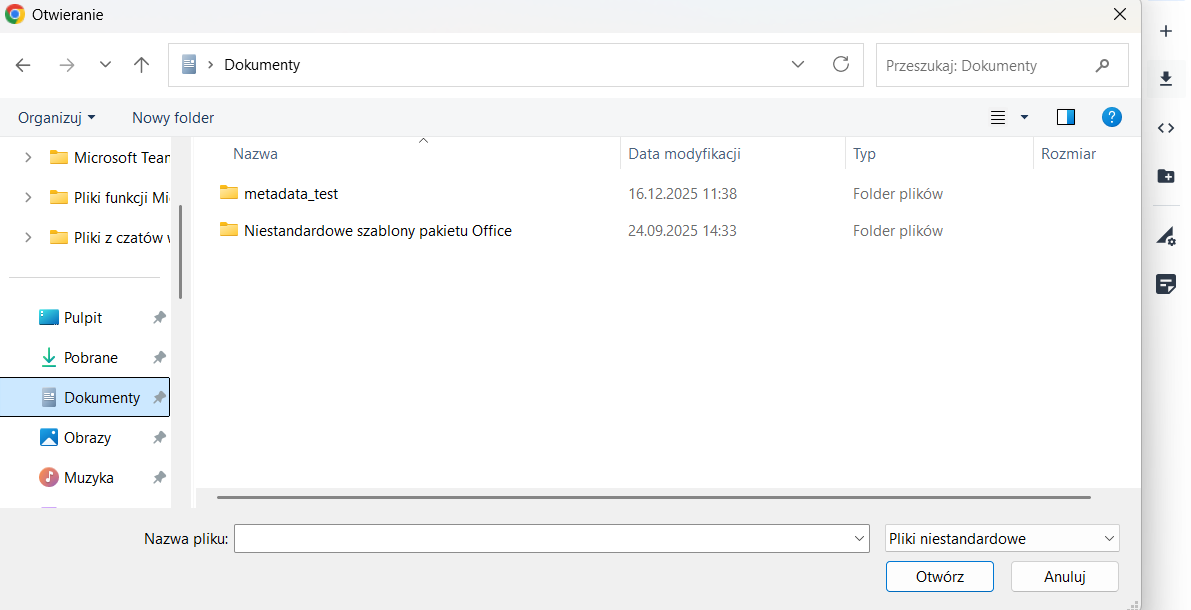Click the code brackets icon in sidebar
Screen dimensions: 1191x610
point(1165,127)
